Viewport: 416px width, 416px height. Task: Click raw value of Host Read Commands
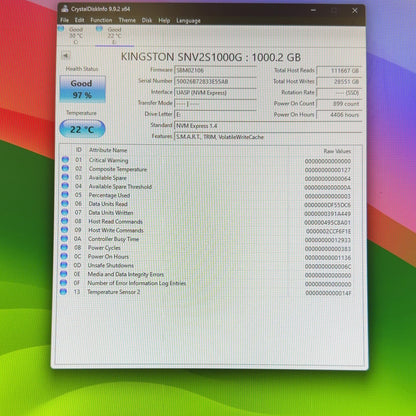pyautogui.click(x=327, y=222)
